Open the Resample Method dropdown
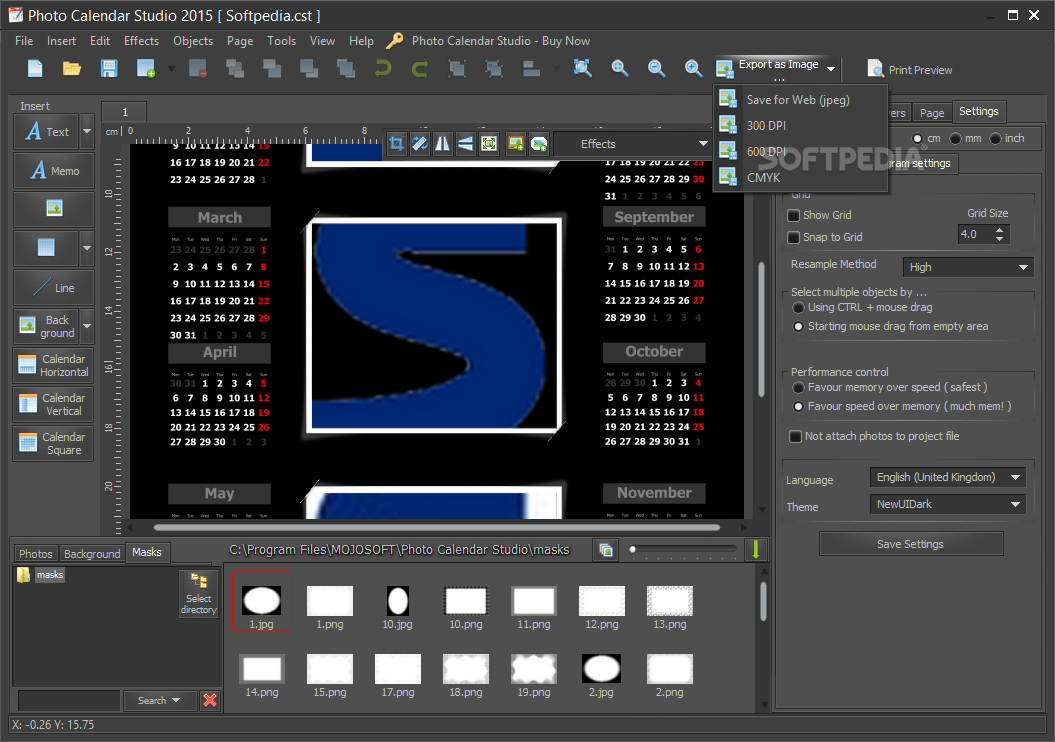The image size is (1055, 742). click(968, 267)
